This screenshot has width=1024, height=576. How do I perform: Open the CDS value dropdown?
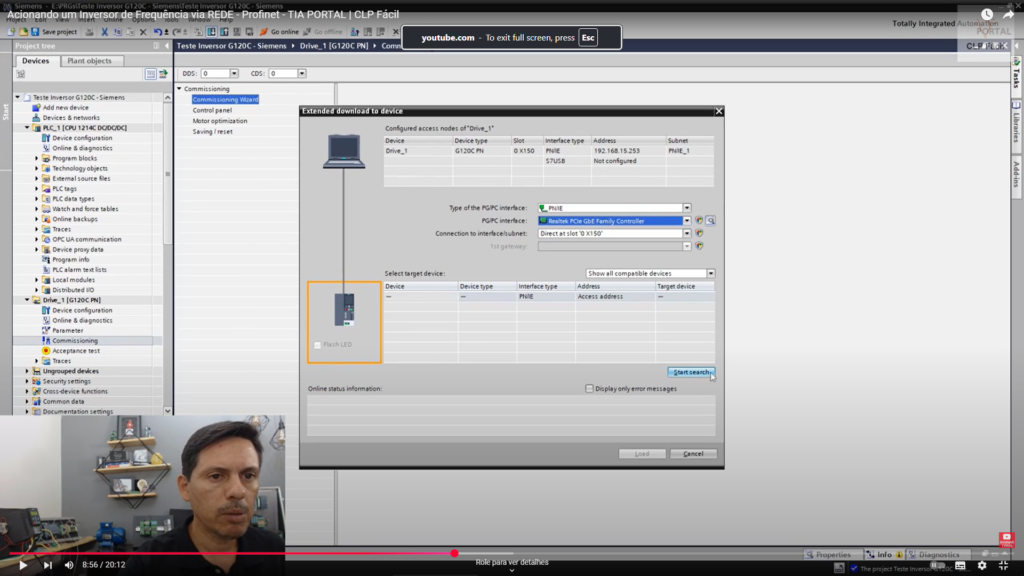coord(302,74)
